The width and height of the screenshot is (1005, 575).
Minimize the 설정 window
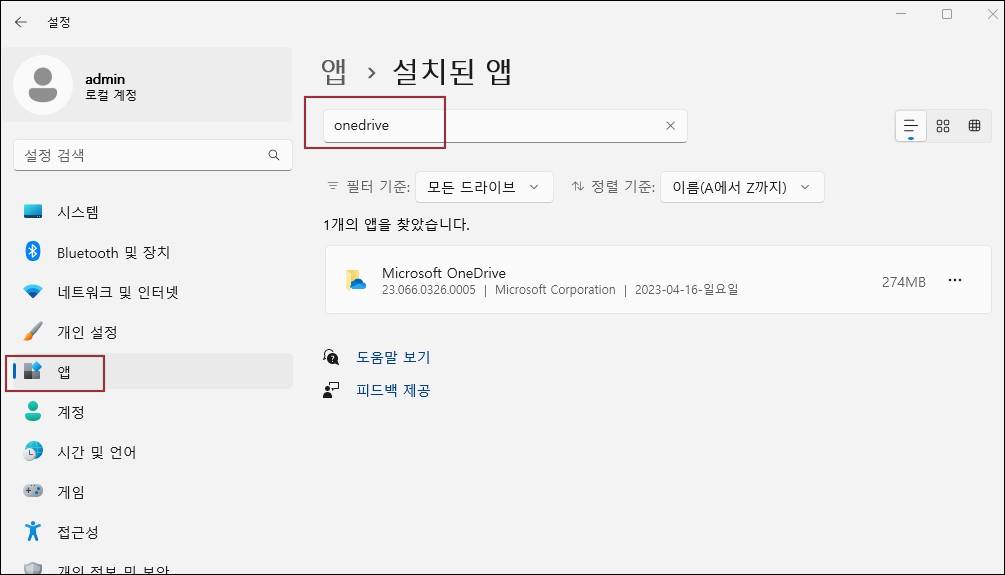coord(901,14)
